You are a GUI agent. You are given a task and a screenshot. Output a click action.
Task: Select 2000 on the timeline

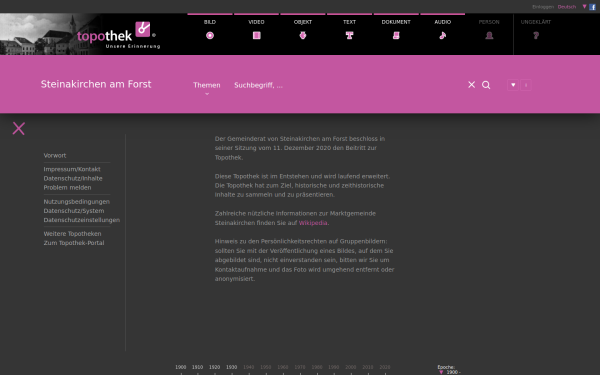click(351, 367)
